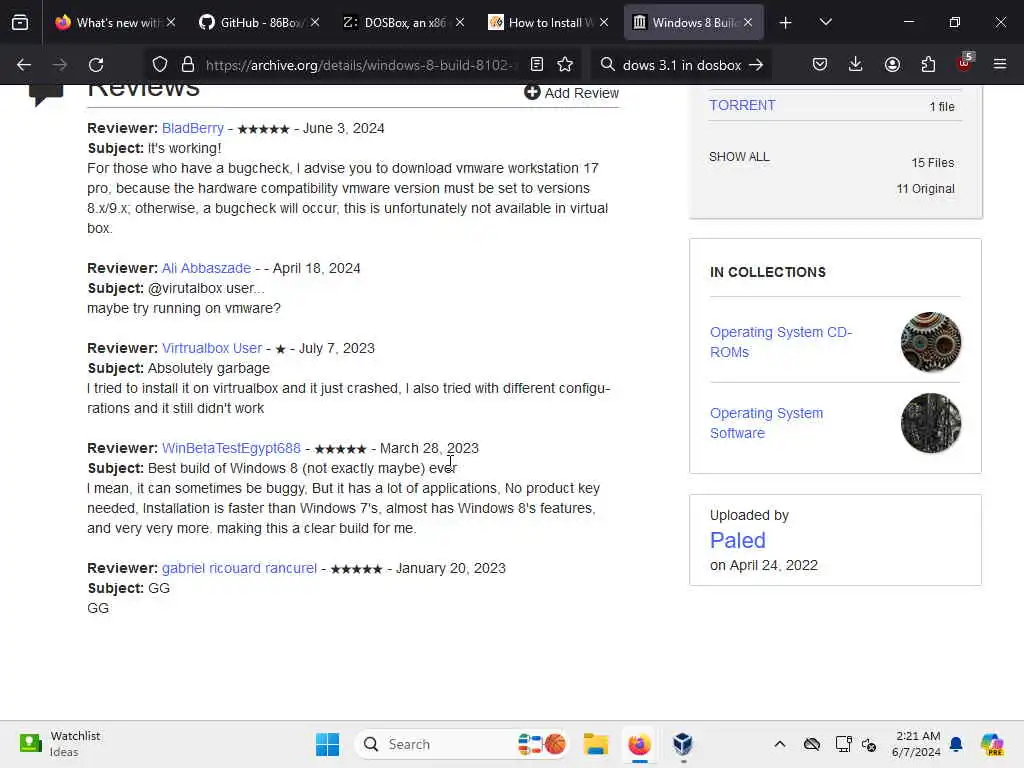The image size is (1024, 768).
Task: Open reviewer Ali Abbaszade profile link
Action: (206, 268)
